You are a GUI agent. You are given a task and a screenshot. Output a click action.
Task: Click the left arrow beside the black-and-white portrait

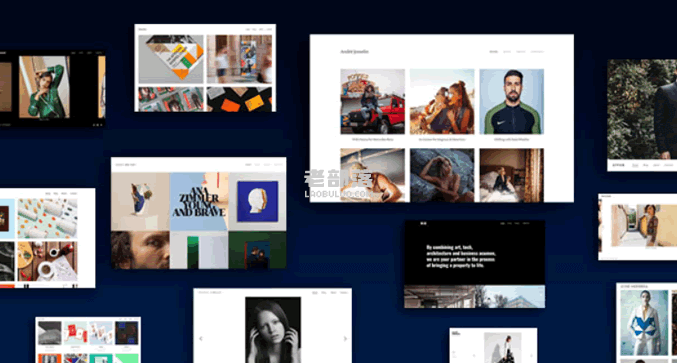[201, 339]
